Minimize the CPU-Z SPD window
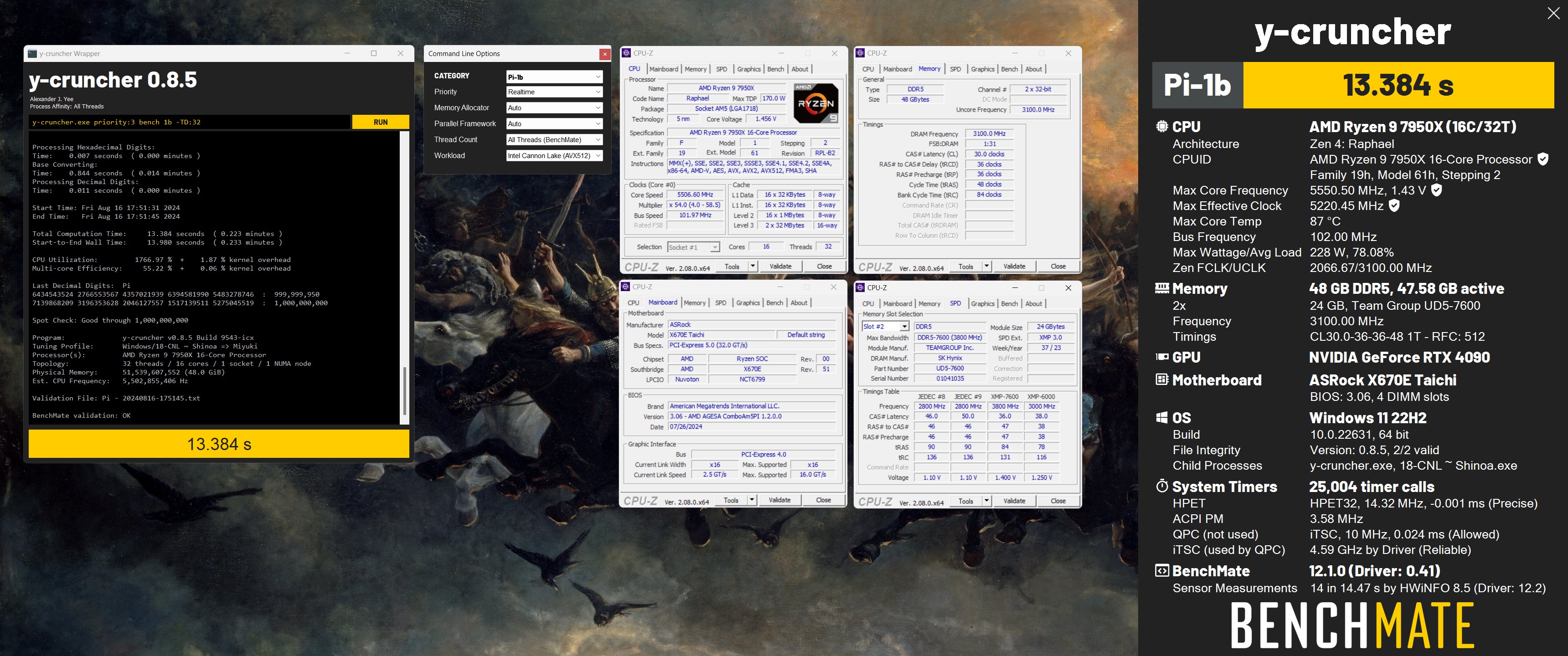The width and height of the screenshot is (1568, 656). [1015, 287]
